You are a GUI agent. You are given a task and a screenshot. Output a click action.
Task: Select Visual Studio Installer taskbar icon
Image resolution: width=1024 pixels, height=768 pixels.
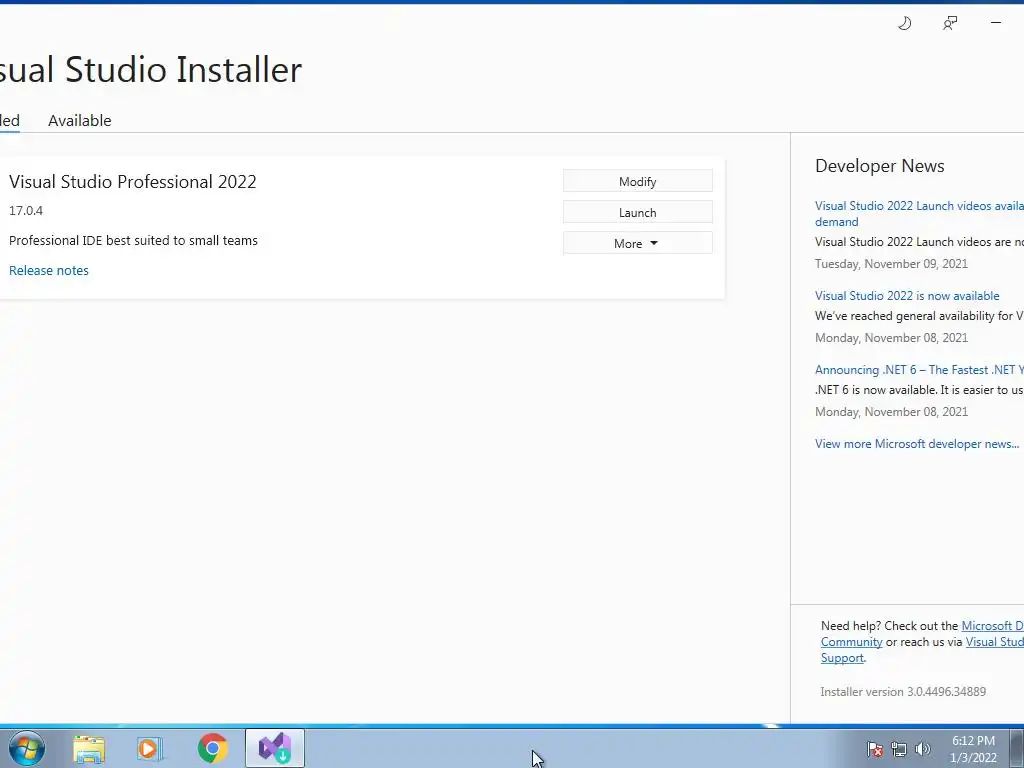275,748
